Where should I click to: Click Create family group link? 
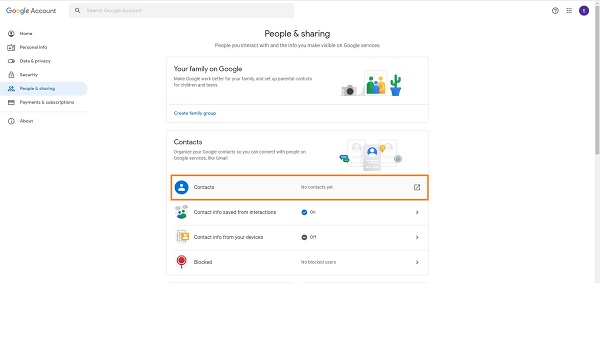(x=195, y=113)
